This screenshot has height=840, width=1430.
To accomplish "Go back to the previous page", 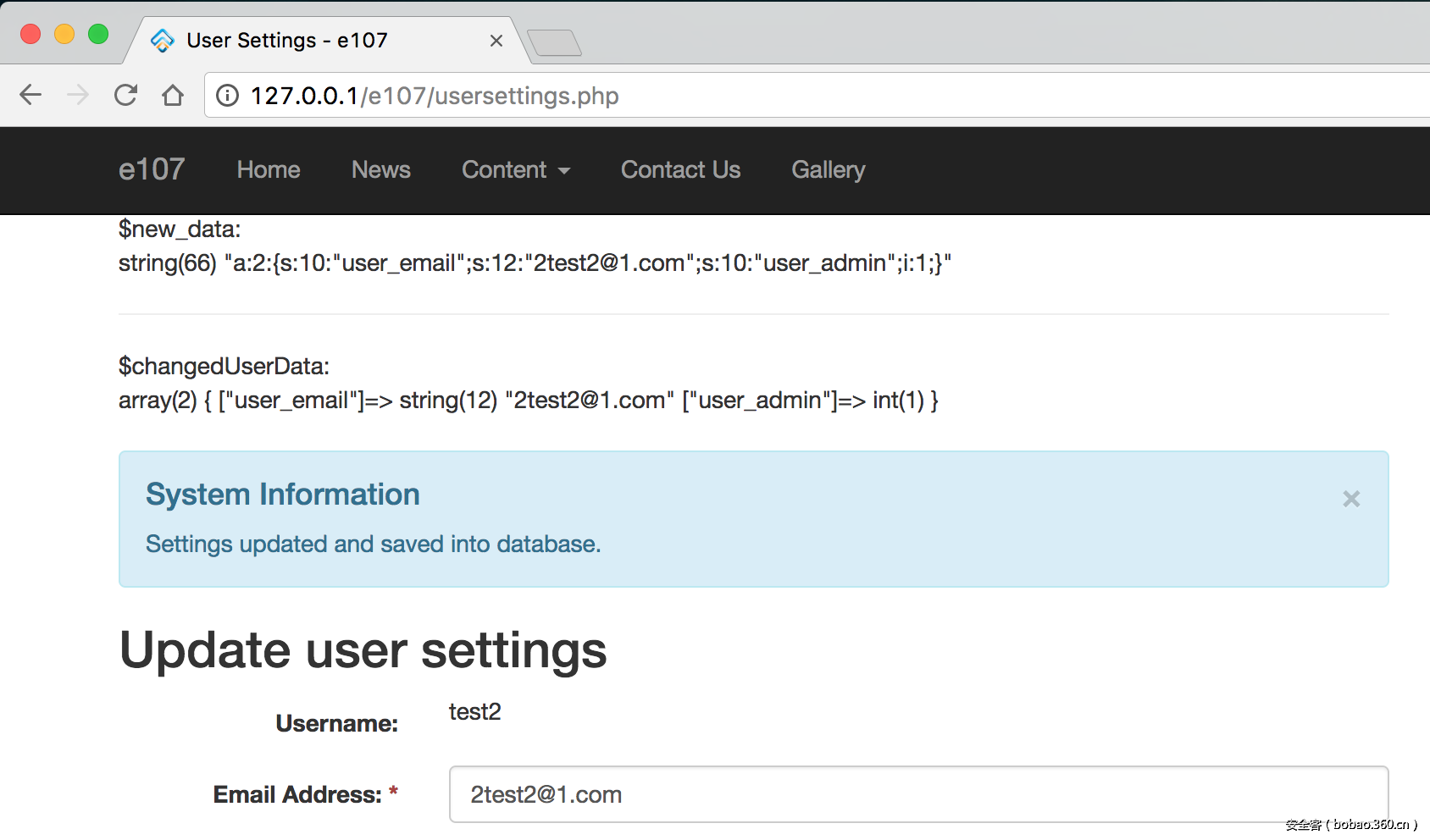I will coord(30,95).
